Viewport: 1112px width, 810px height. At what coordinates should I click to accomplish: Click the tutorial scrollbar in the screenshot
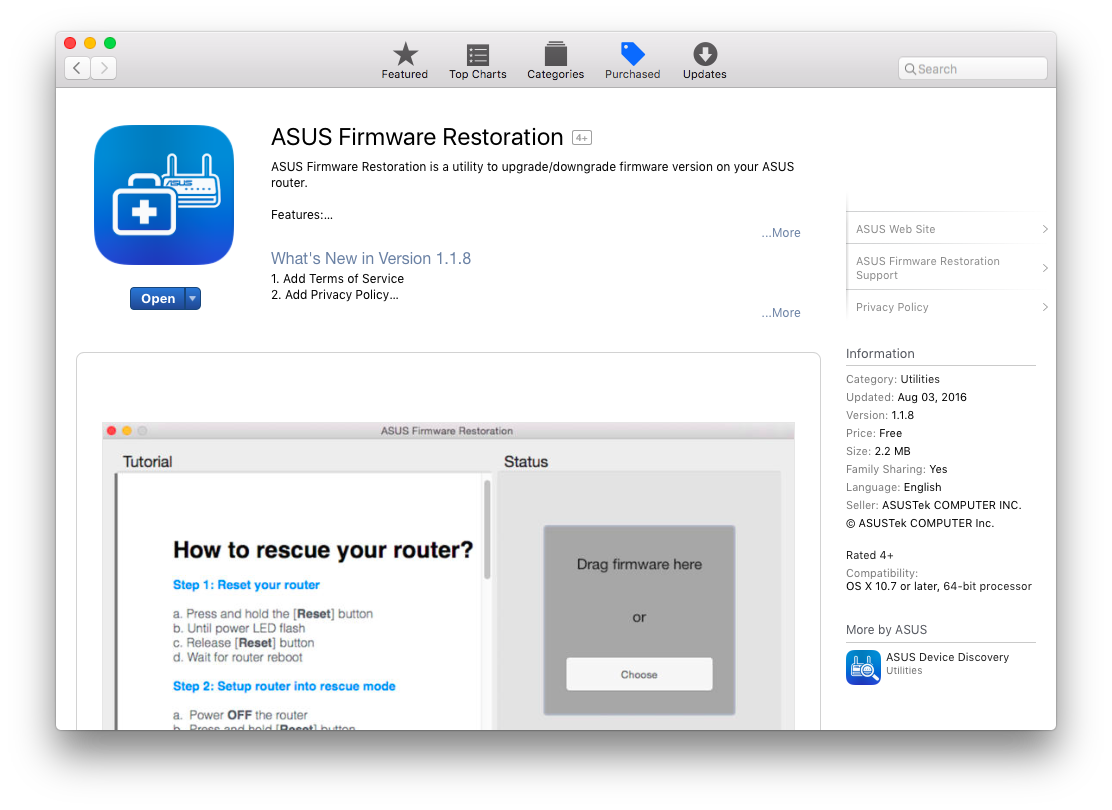pos(487,529)
